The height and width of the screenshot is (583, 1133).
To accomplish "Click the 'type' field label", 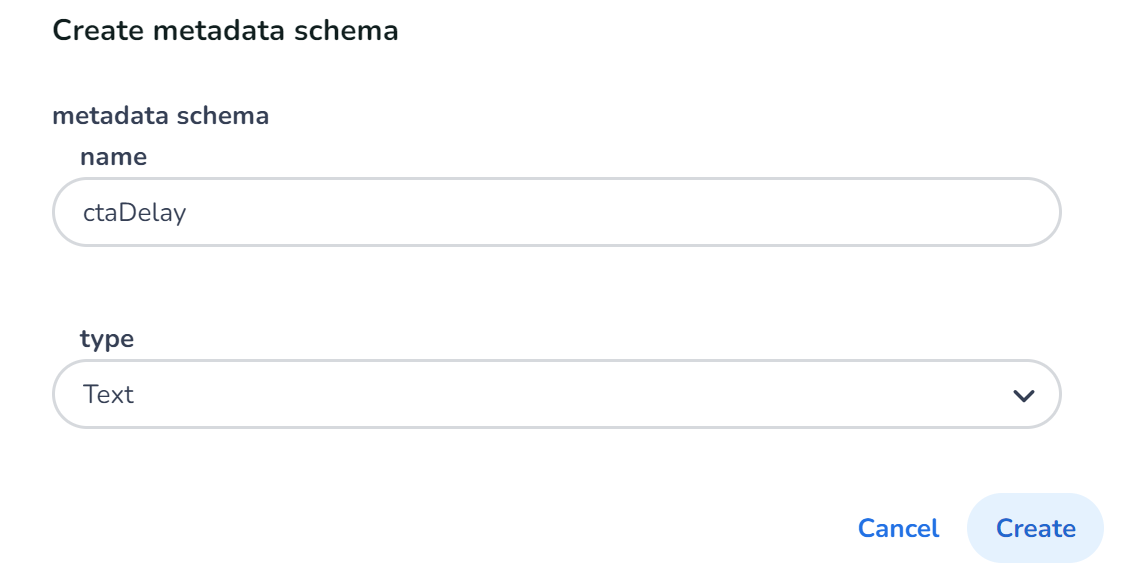I will pos(107,339).
